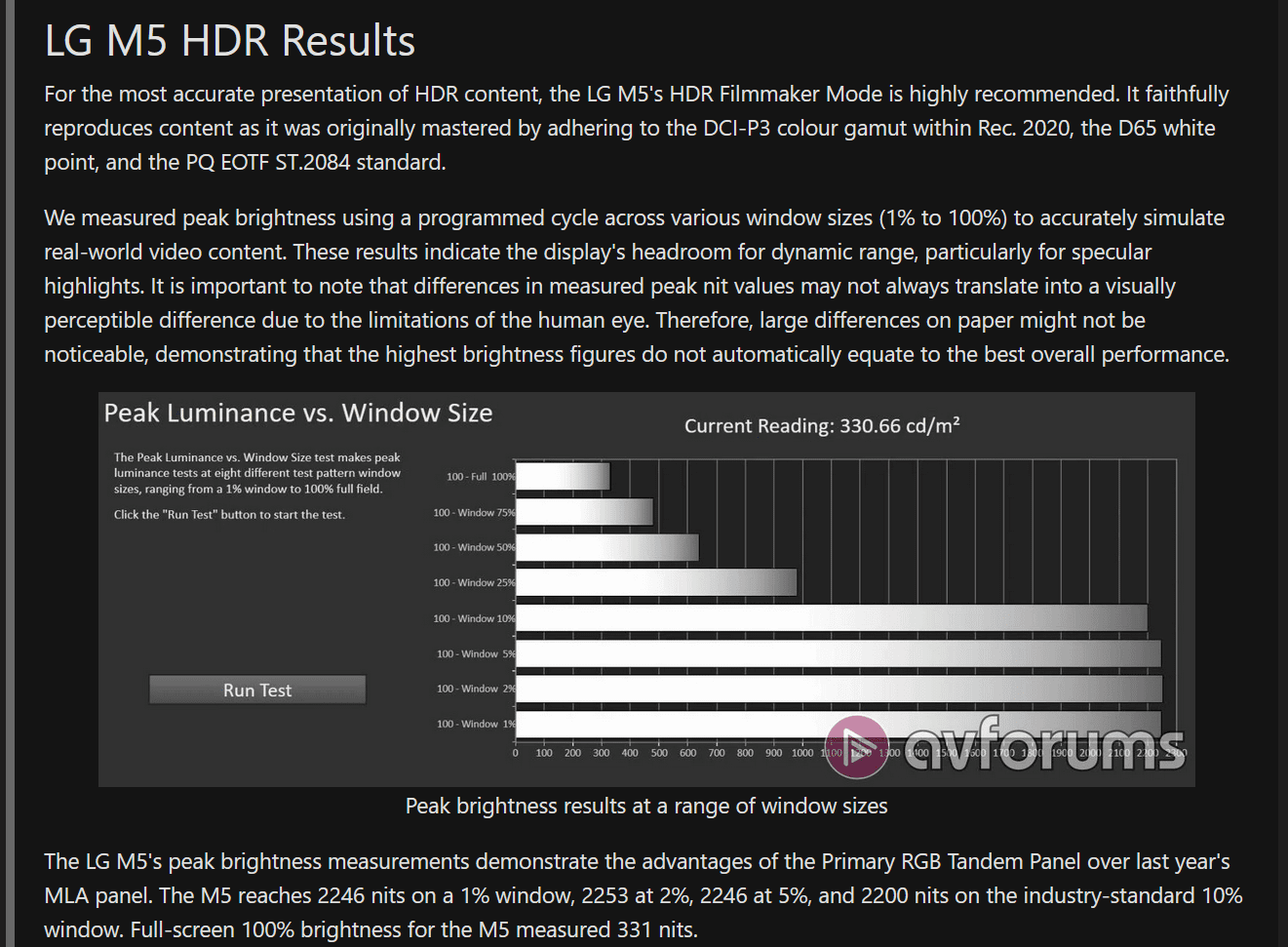Click the caption "Peak brightness results at a range of window sizes"

point(646,806)
